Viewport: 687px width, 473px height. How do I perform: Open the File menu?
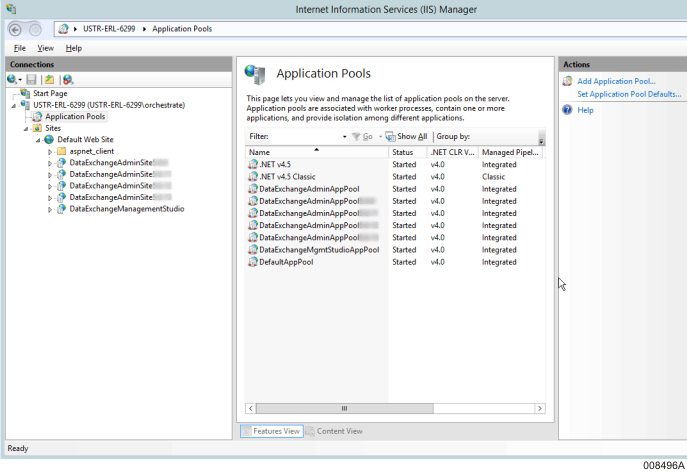tap(20, 48)
